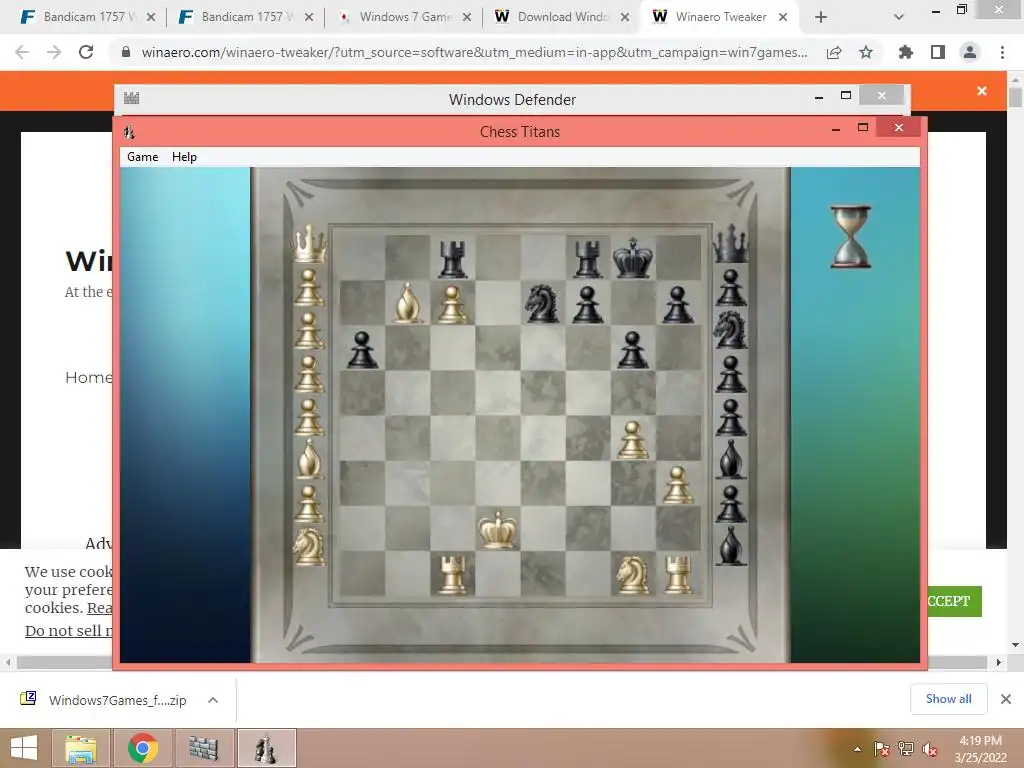This screenshot has height=768, width=1024.
Task: Dismiss the orange banner with its X
Action: click(982, 91)
